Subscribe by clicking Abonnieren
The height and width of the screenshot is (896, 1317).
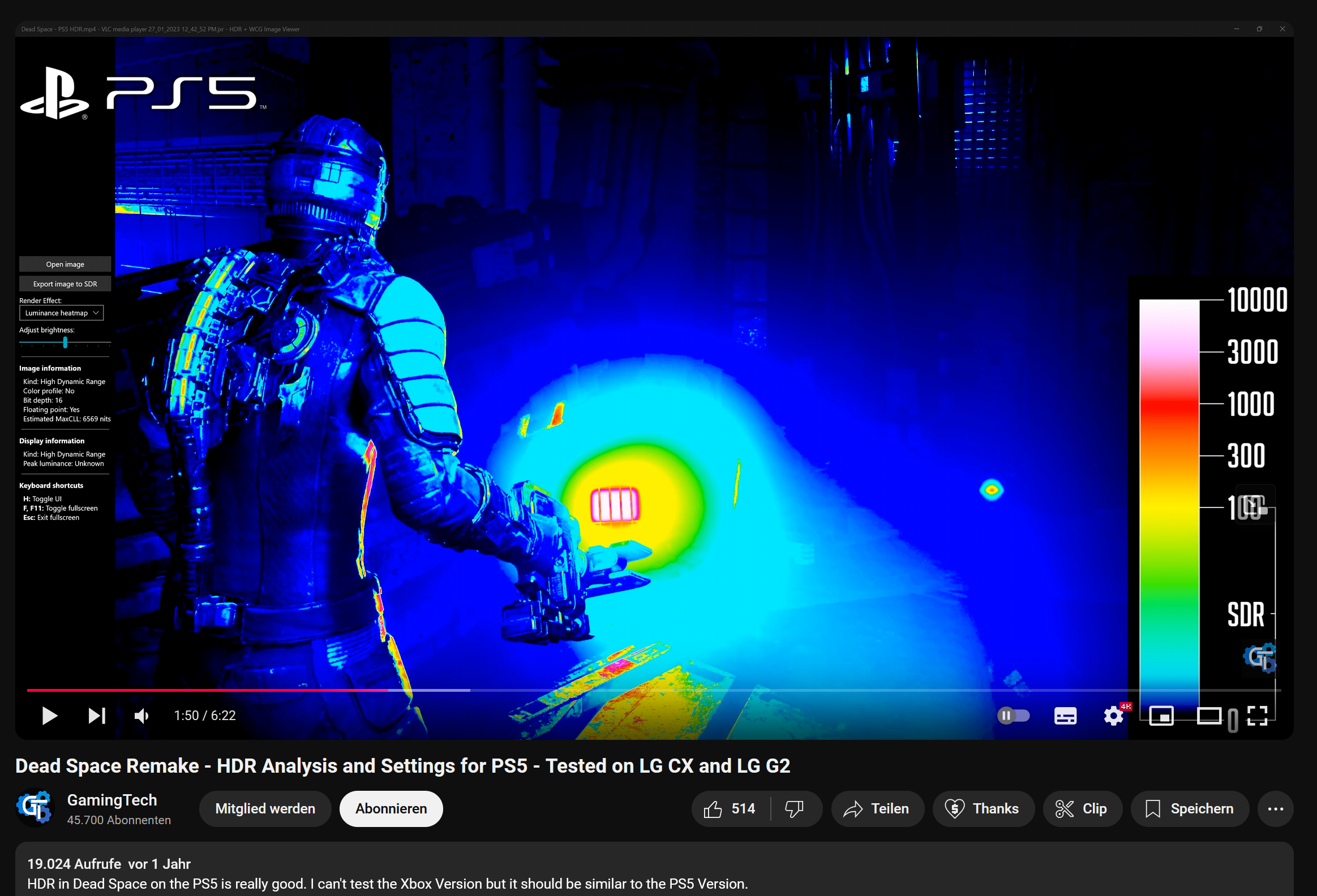[391, 809]
